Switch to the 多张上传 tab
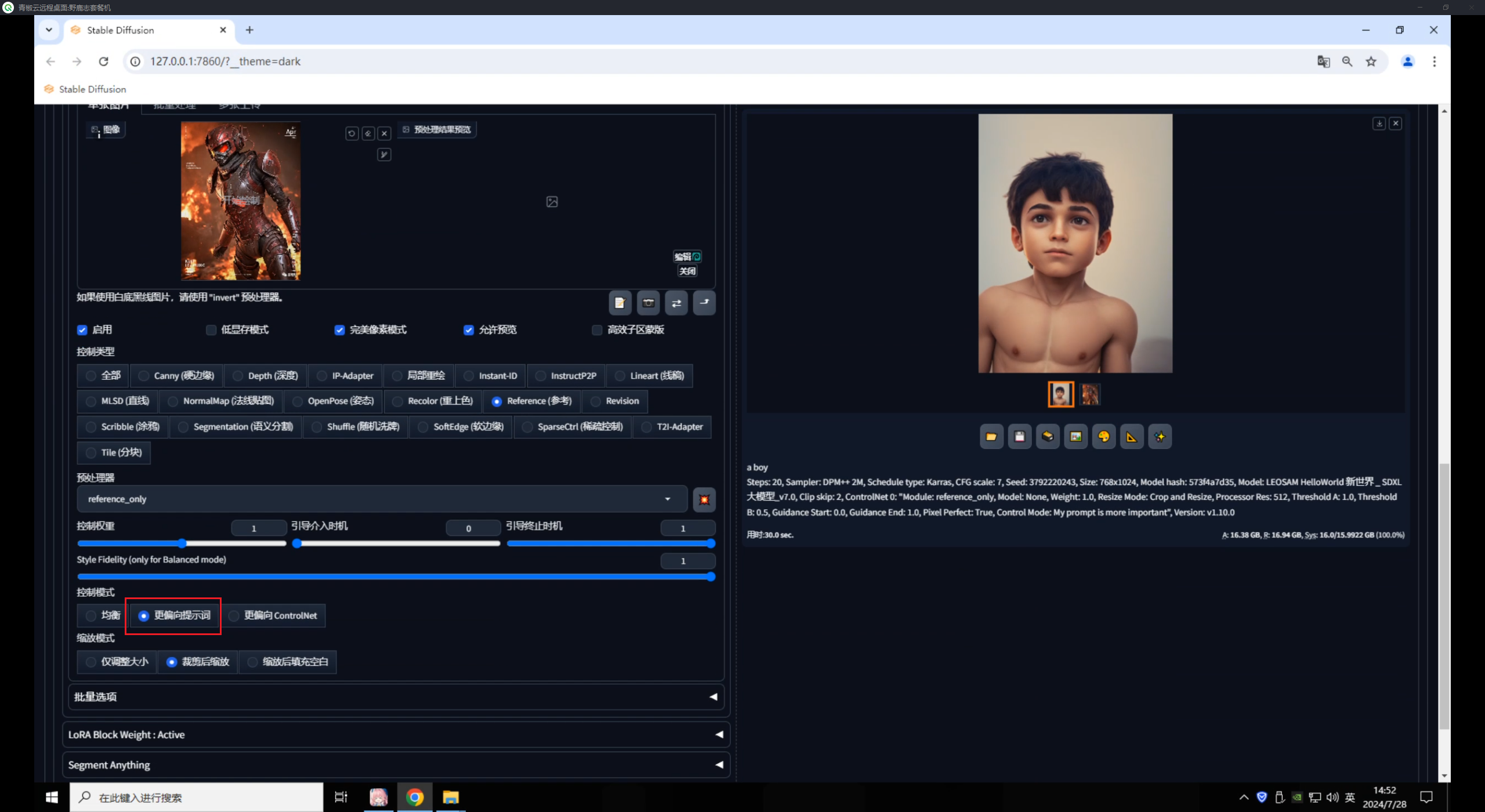Image resolution: width=1485 pixels, height=812 pixels. click(x=239, y=106)
